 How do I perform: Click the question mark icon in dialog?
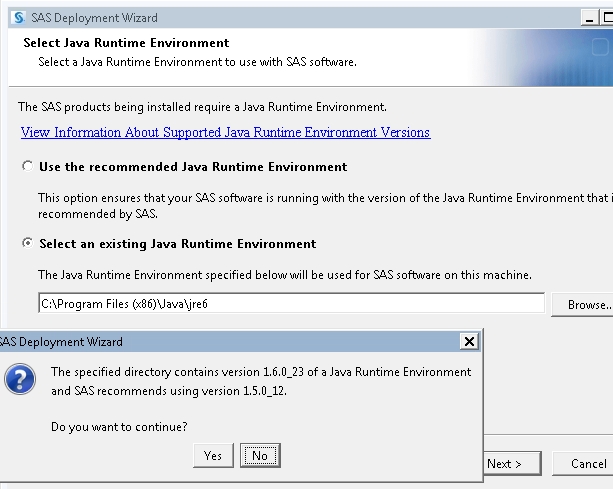tap(20, 379)
